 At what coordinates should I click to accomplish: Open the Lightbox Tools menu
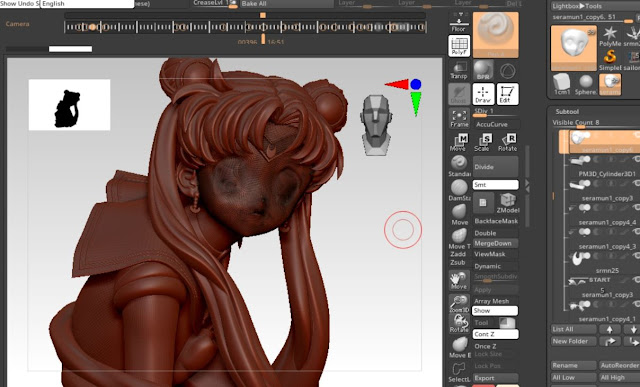(x=576, y=6)
